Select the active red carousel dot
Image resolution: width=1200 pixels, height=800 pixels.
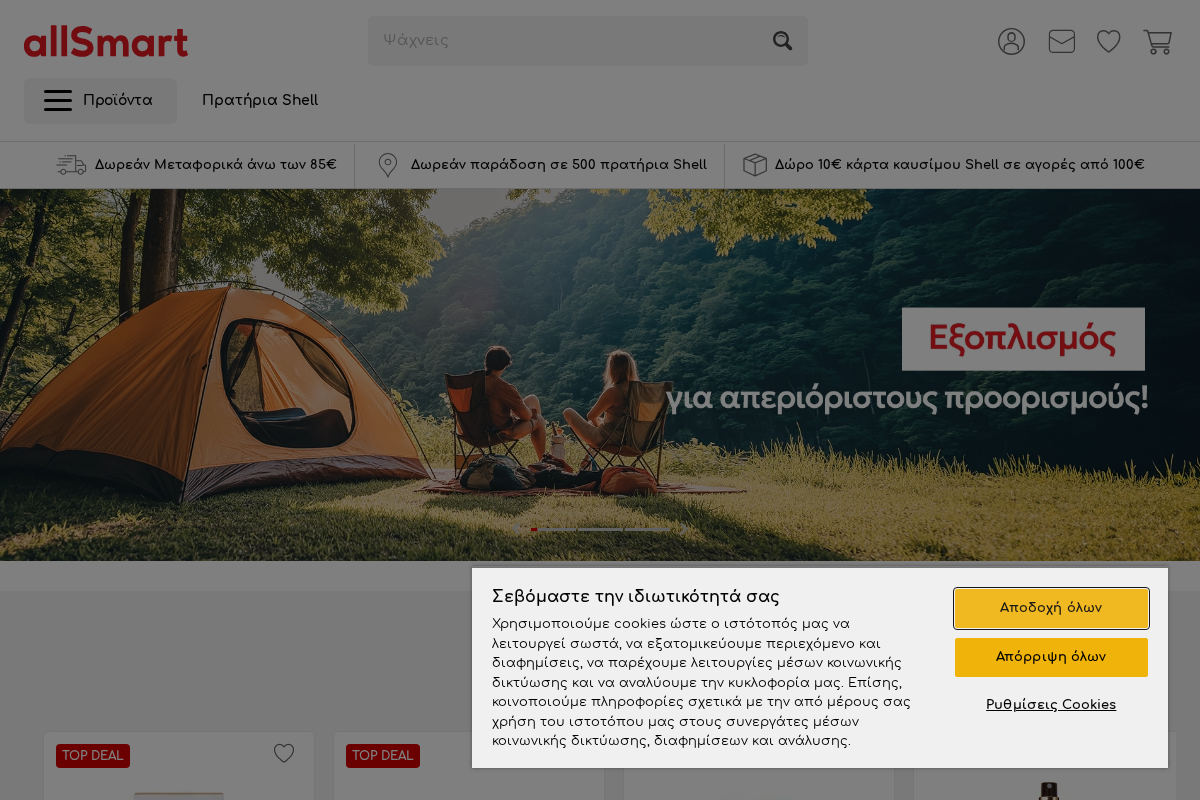(534, 529)
